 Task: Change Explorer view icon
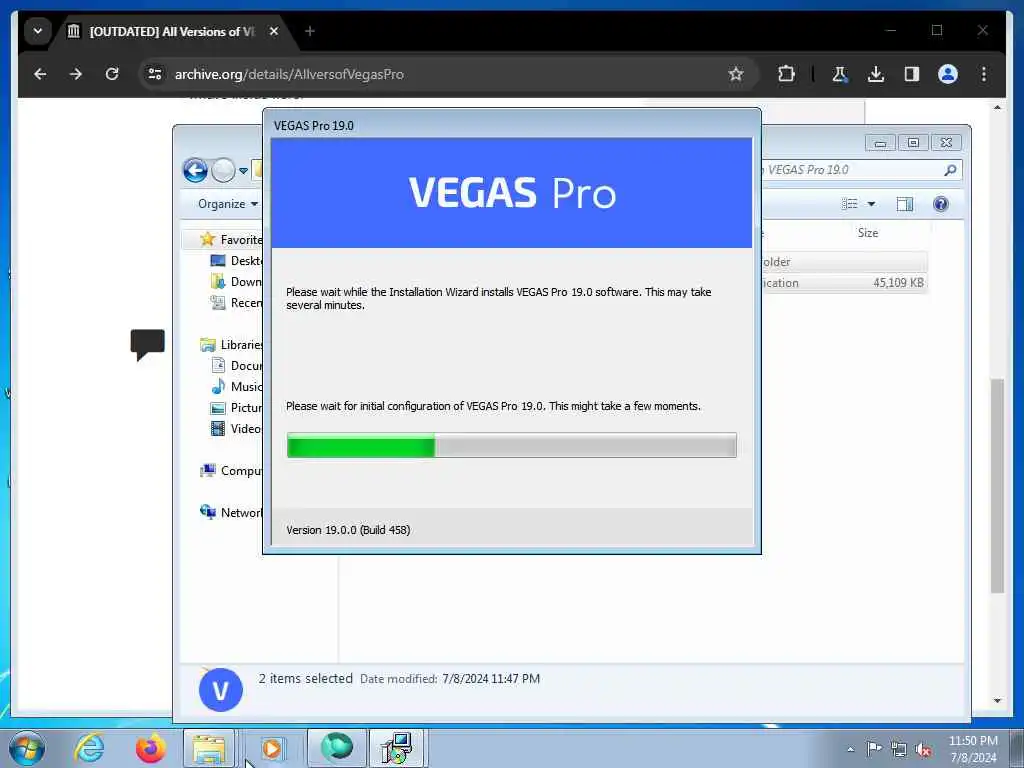coord(850,204)
